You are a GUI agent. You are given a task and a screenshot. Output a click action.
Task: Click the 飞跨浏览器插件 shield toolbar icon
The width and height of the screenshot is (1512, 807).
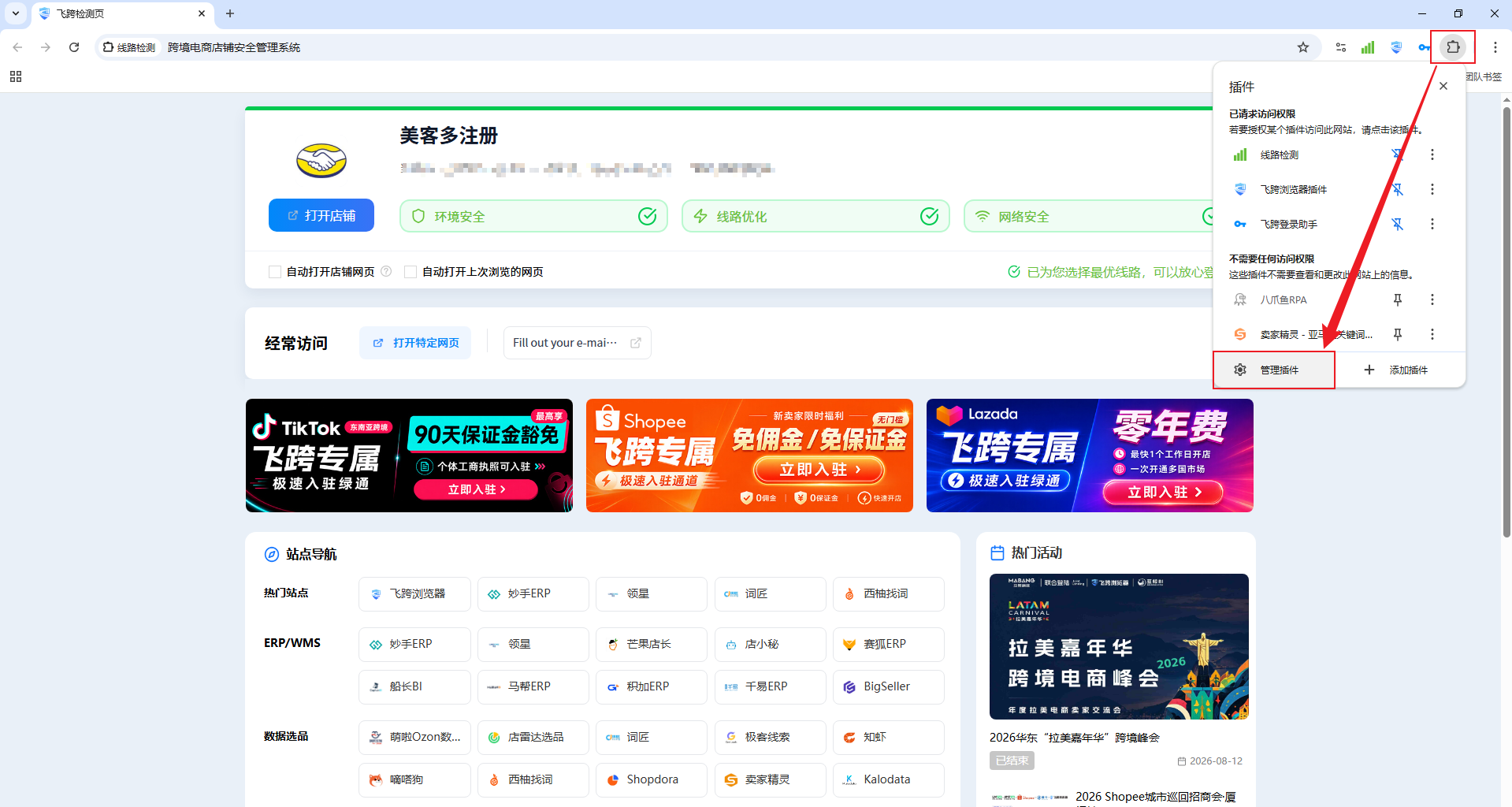click(1396, 47)
